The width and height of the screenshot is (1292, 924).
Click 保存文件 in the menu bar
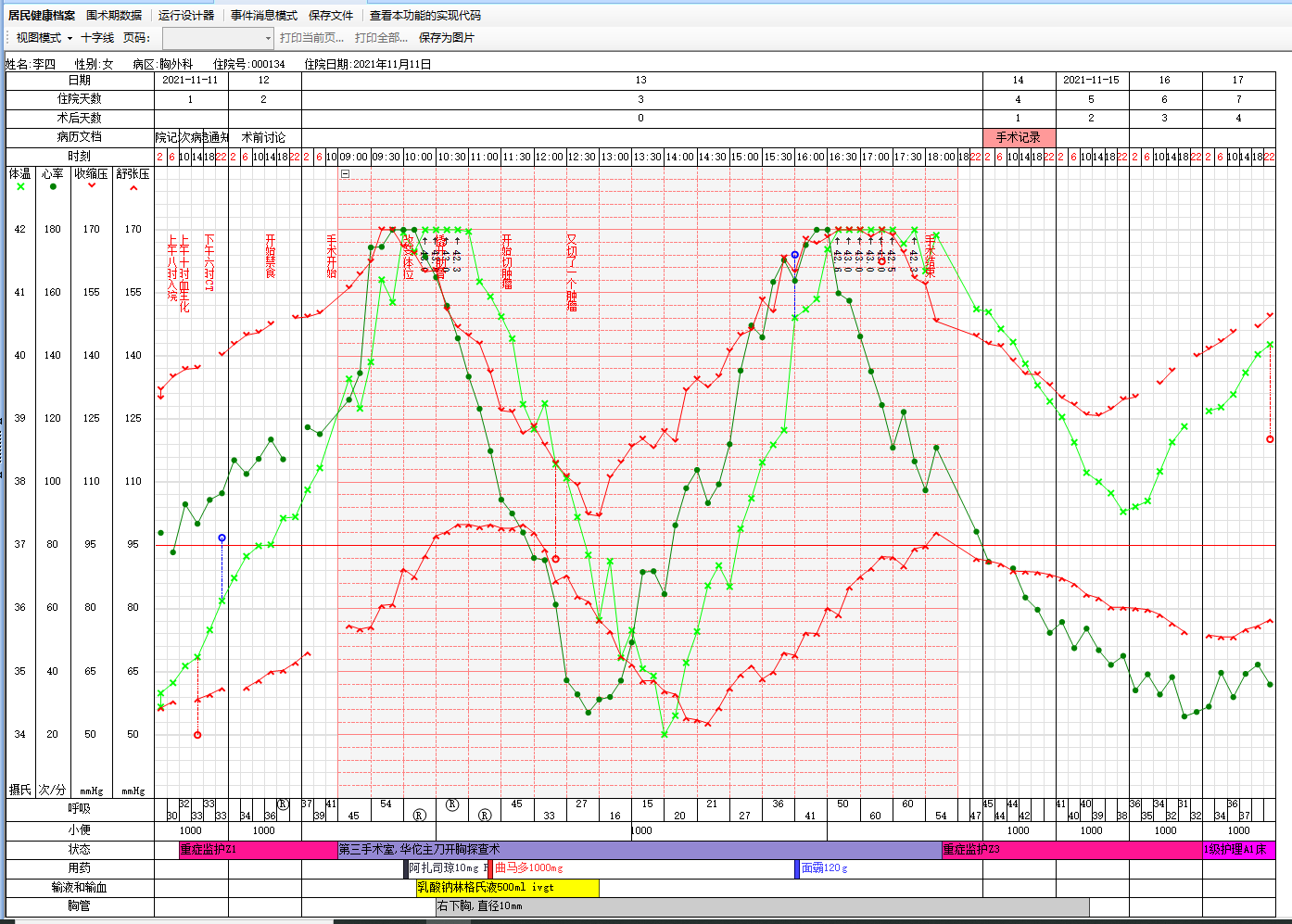coord(331,16)
